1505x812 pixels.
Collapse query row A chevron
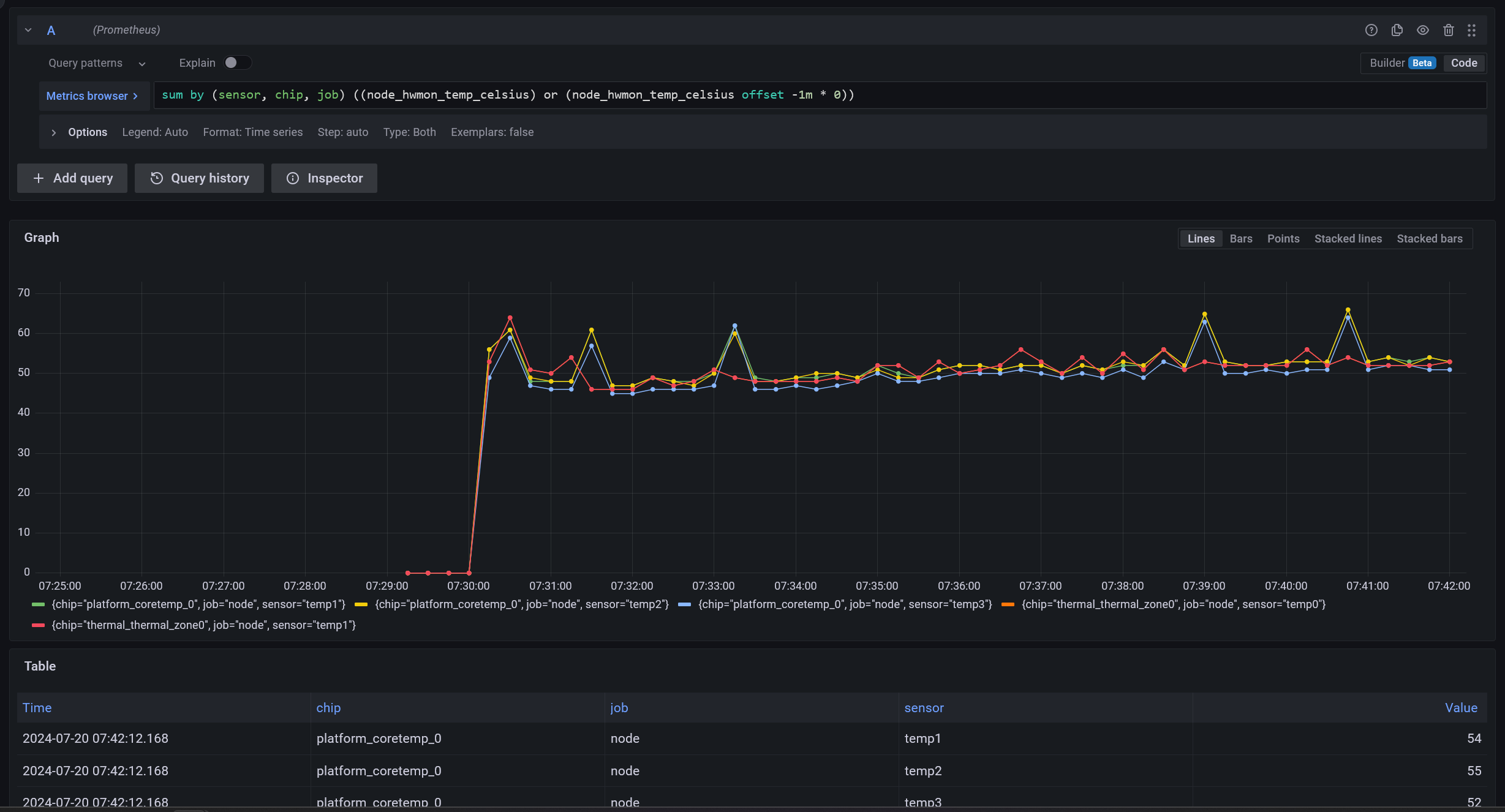click(x=28, y=30)
